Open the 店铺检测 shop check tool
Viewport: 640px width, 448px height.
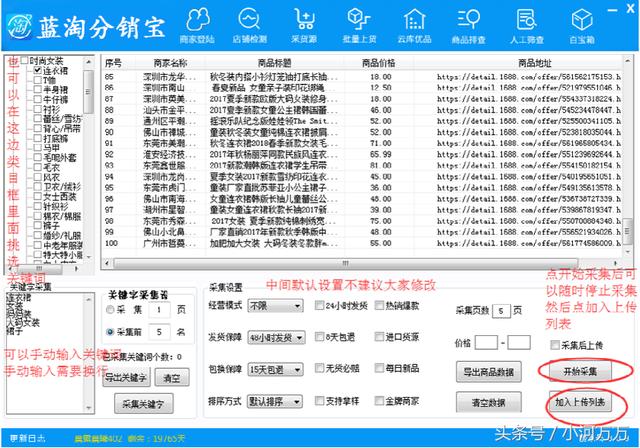pos(249,25)
